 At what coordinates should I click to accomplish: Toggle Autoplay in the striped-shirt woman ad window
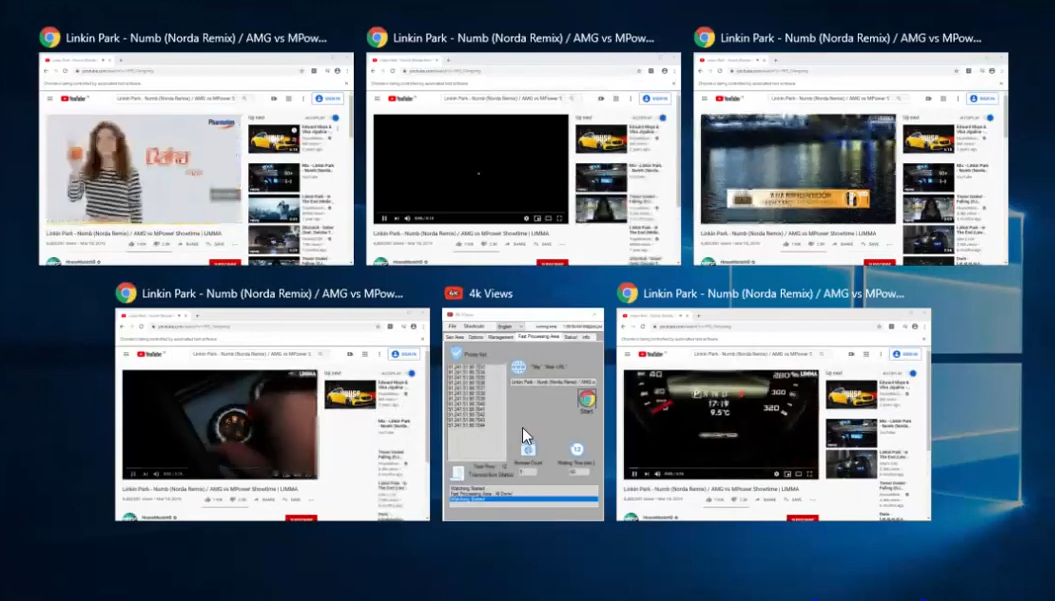tap(335, 118)
